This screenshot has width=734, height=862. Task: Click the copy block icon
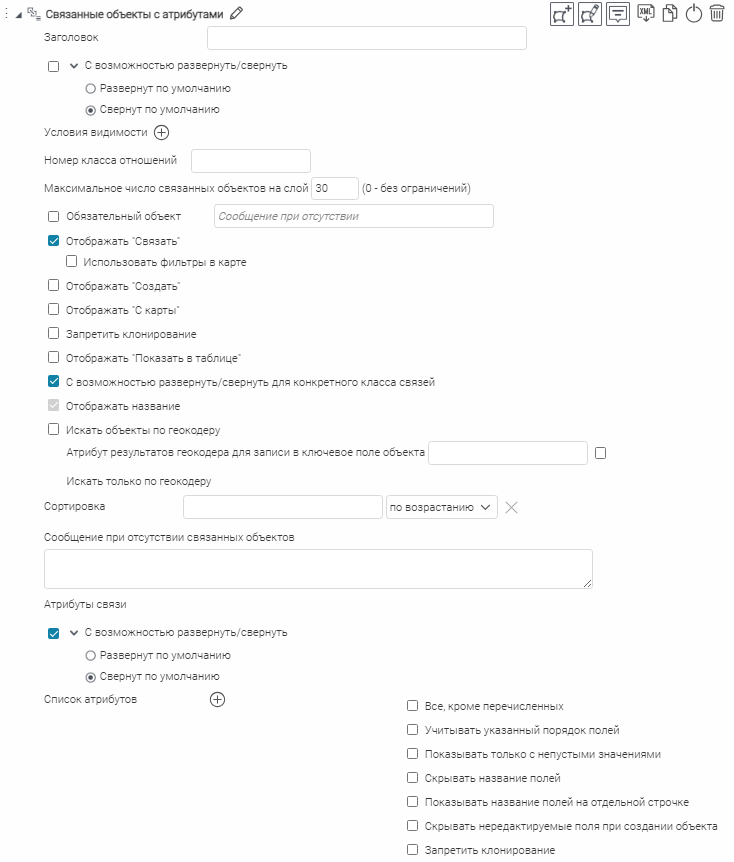[670, 14]
